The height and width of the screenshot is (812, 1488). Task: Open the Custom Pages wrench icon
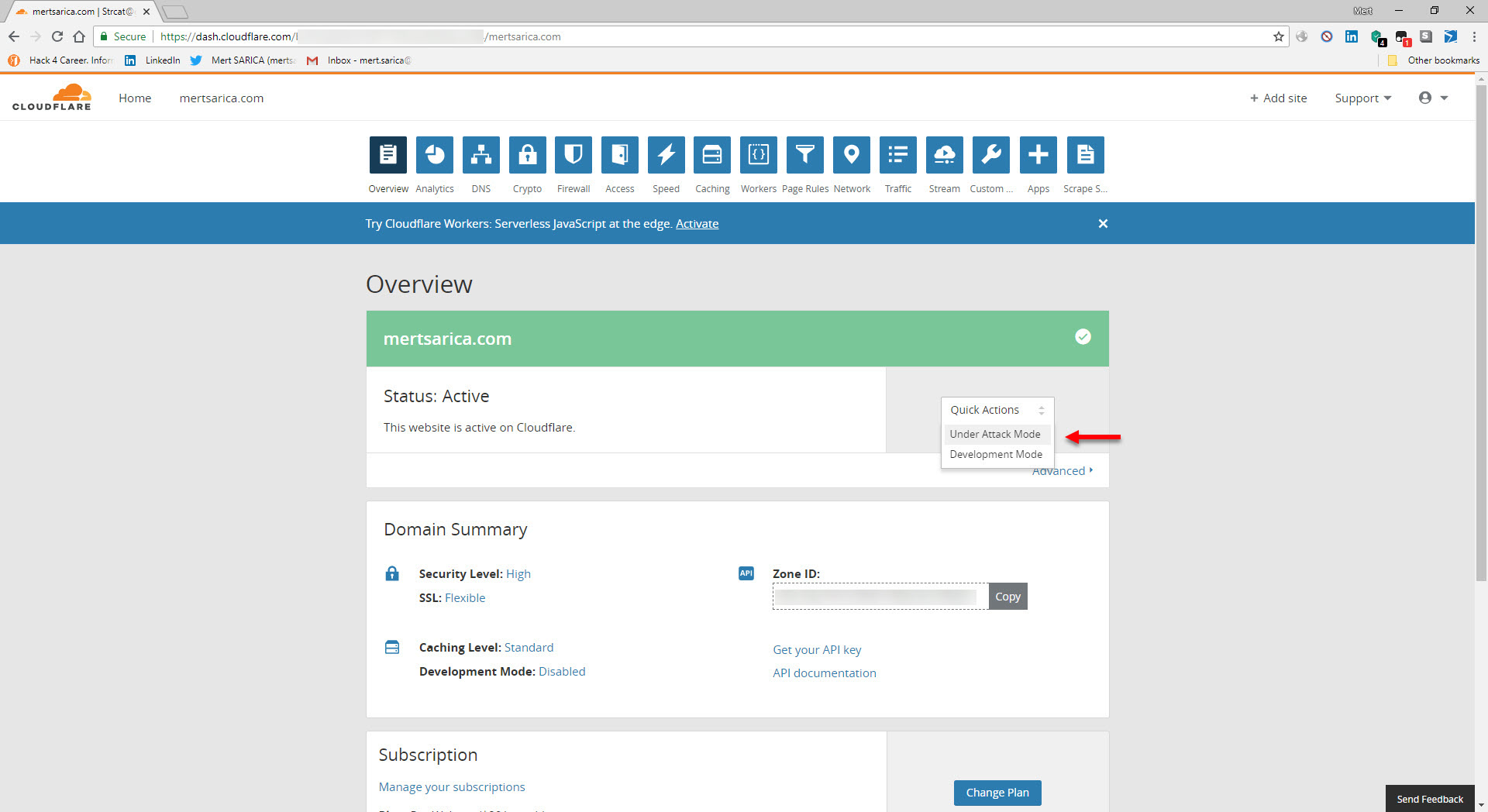click(991, 155)
